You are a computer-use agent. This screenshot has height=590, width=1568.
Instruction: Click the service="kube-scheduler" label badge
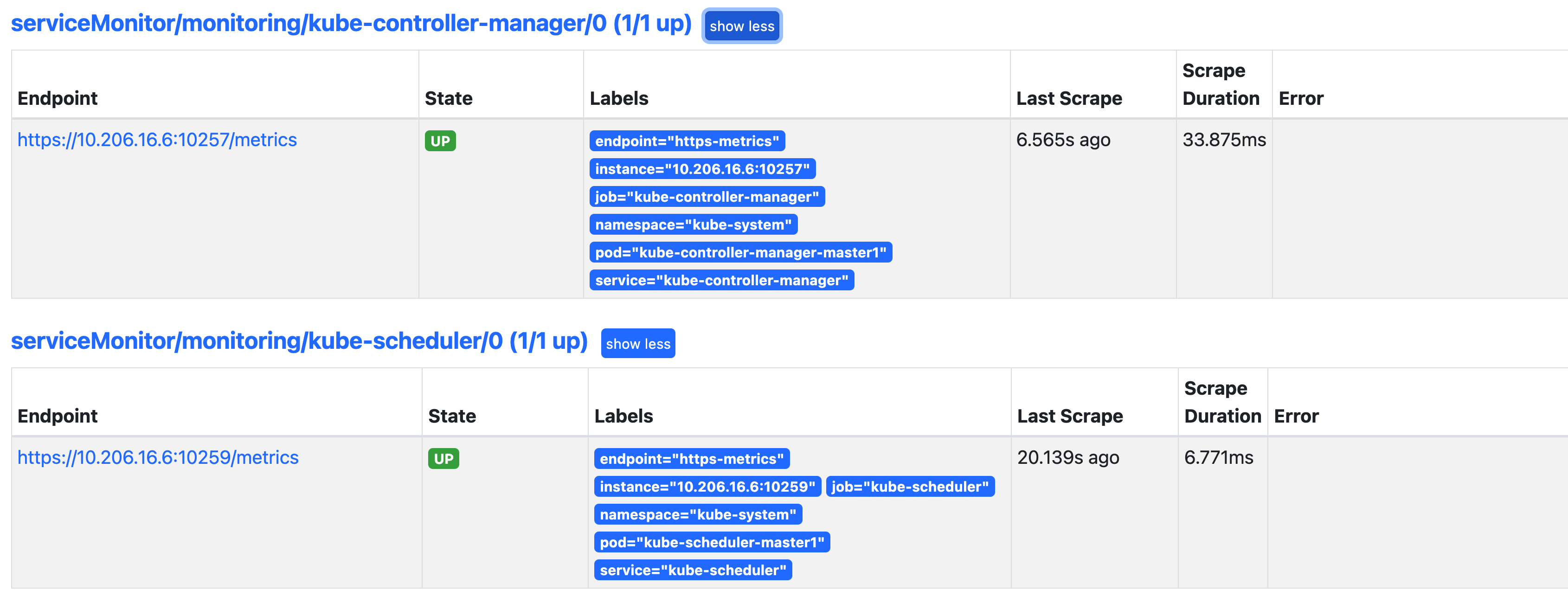pos(693,571)
